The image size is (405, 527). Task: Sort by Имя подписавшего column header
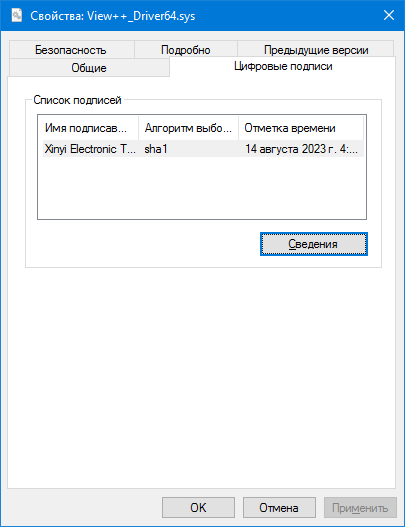click(x=88, y=128)
